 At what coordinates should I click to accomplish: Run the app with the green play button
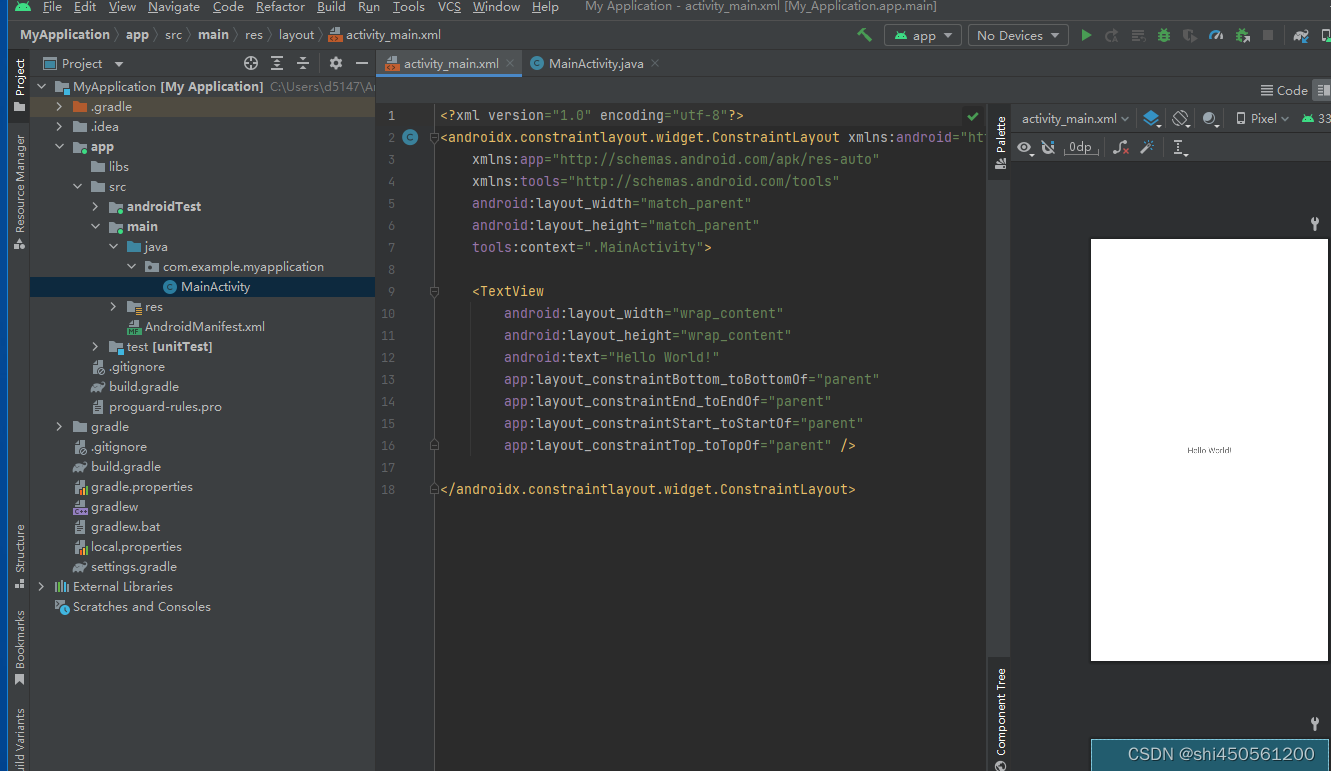pyautogui.click(x=1087, y=35)
